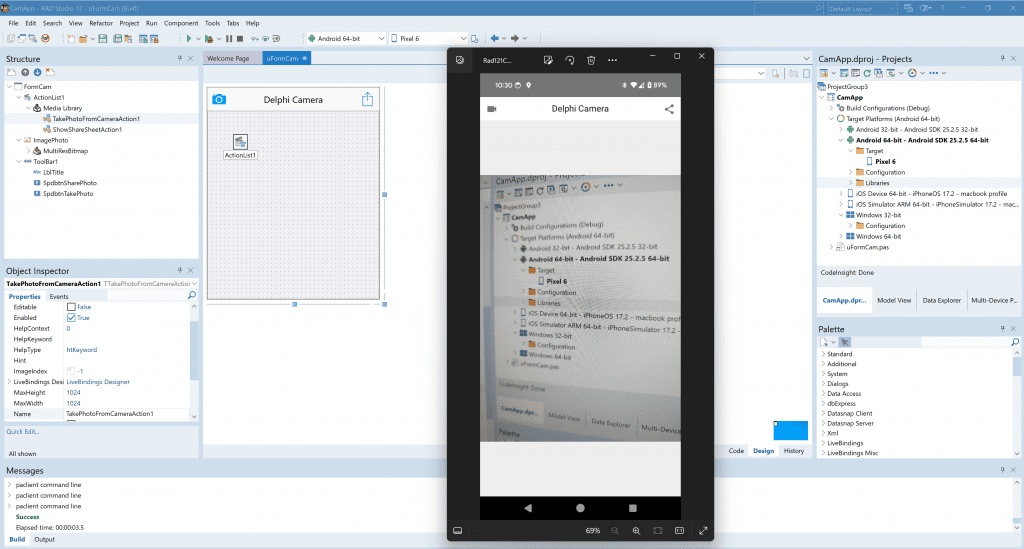The width and height of the screenshot is (1024, 549).
Task: Click the green Run without debugging button
Action: point(189,39)
